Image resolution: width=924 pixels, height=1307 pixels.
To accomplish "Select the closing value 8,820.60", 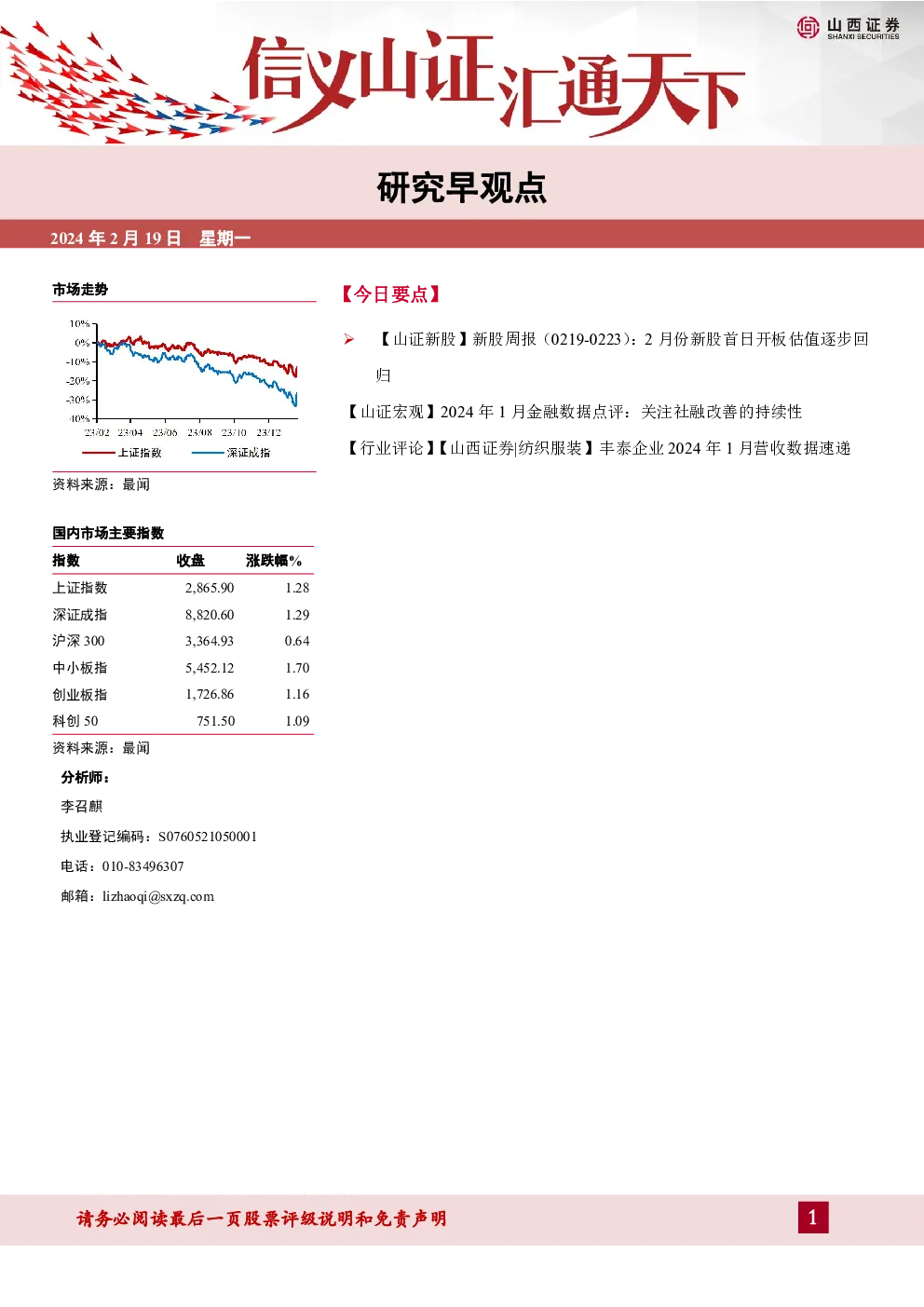I will point(210,615).
